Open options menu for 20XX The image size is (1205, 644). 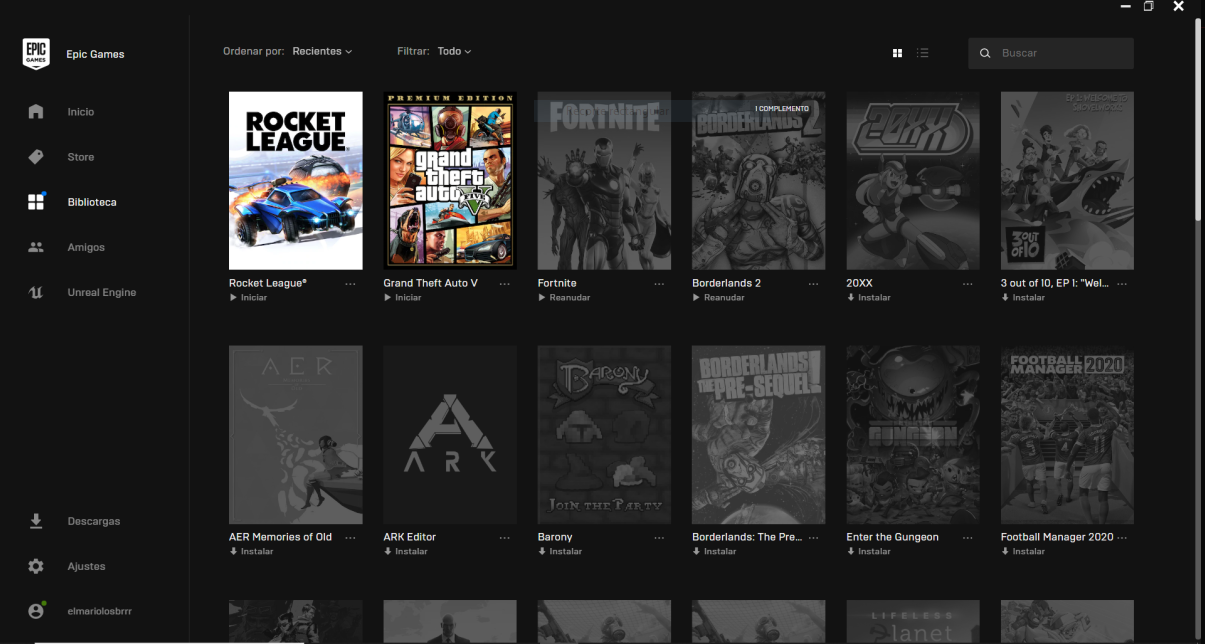(967, 284)
